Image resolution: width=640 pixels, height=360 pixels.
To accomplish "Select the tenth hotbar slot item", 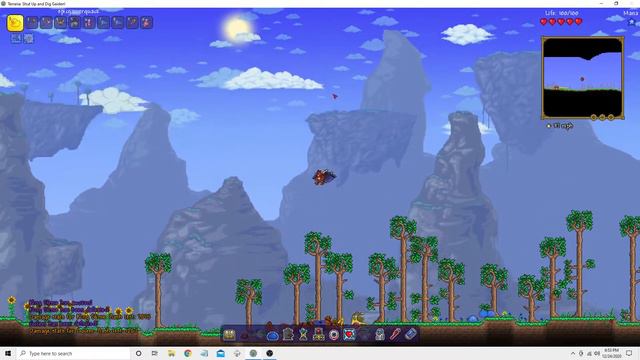I will tap(147, 22).
